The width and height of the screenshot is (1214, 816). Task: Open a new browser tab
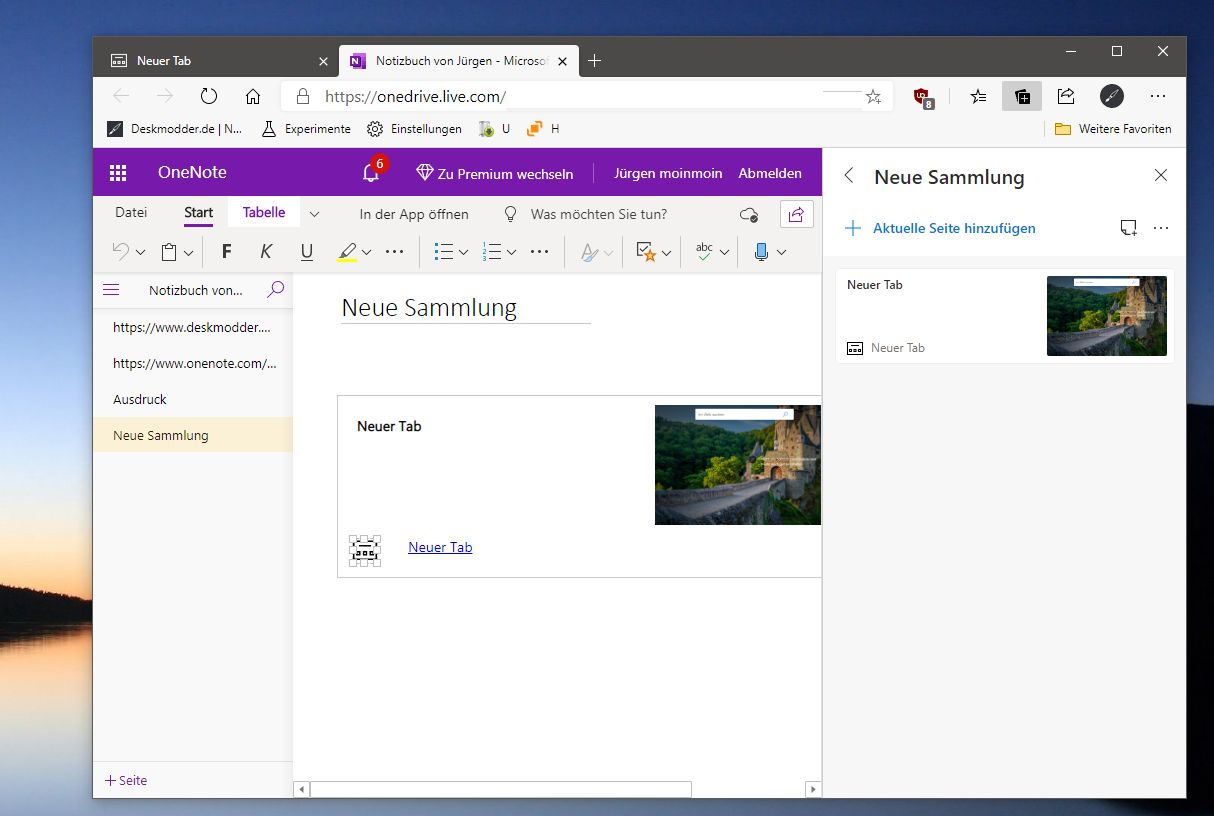pos(594,61)
